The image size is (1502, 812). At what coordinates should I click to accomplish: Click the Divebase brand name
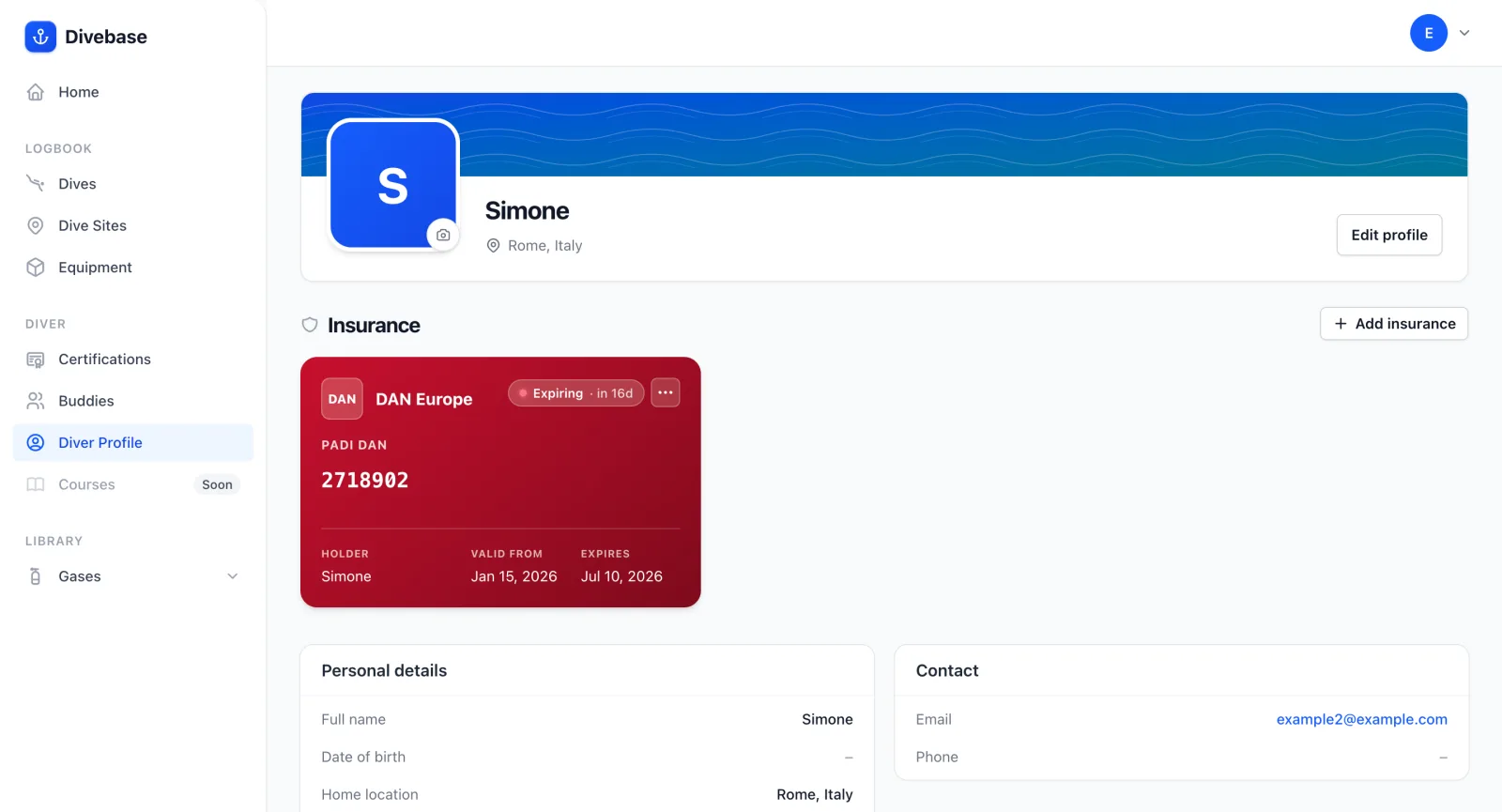pos(106,37)
